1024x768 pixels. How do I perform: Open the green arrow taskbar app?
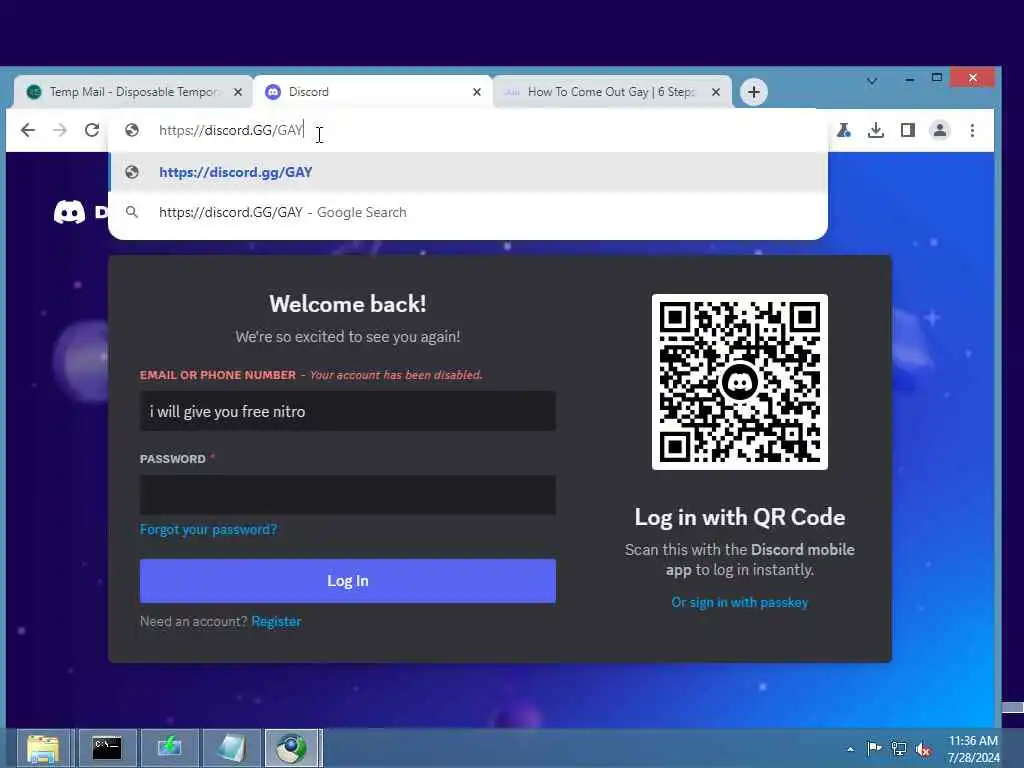[x=169, y=748]
